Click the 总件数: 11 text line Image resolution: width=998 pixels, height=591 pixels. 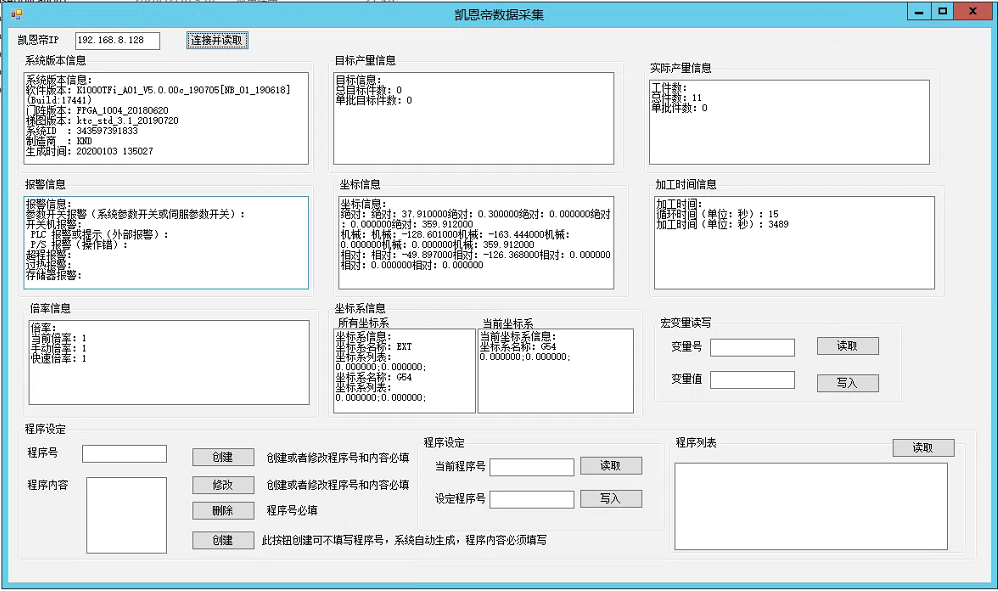pyautogui.click(x=677, y=97)
